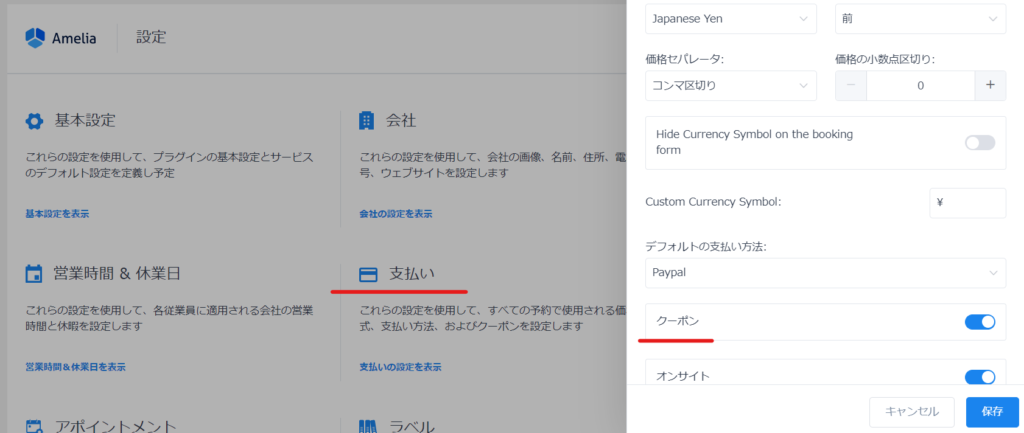Open 会社の設定を表示 link
The image size is (1024, 433).
pyautogui.click(x=396, y=214)
